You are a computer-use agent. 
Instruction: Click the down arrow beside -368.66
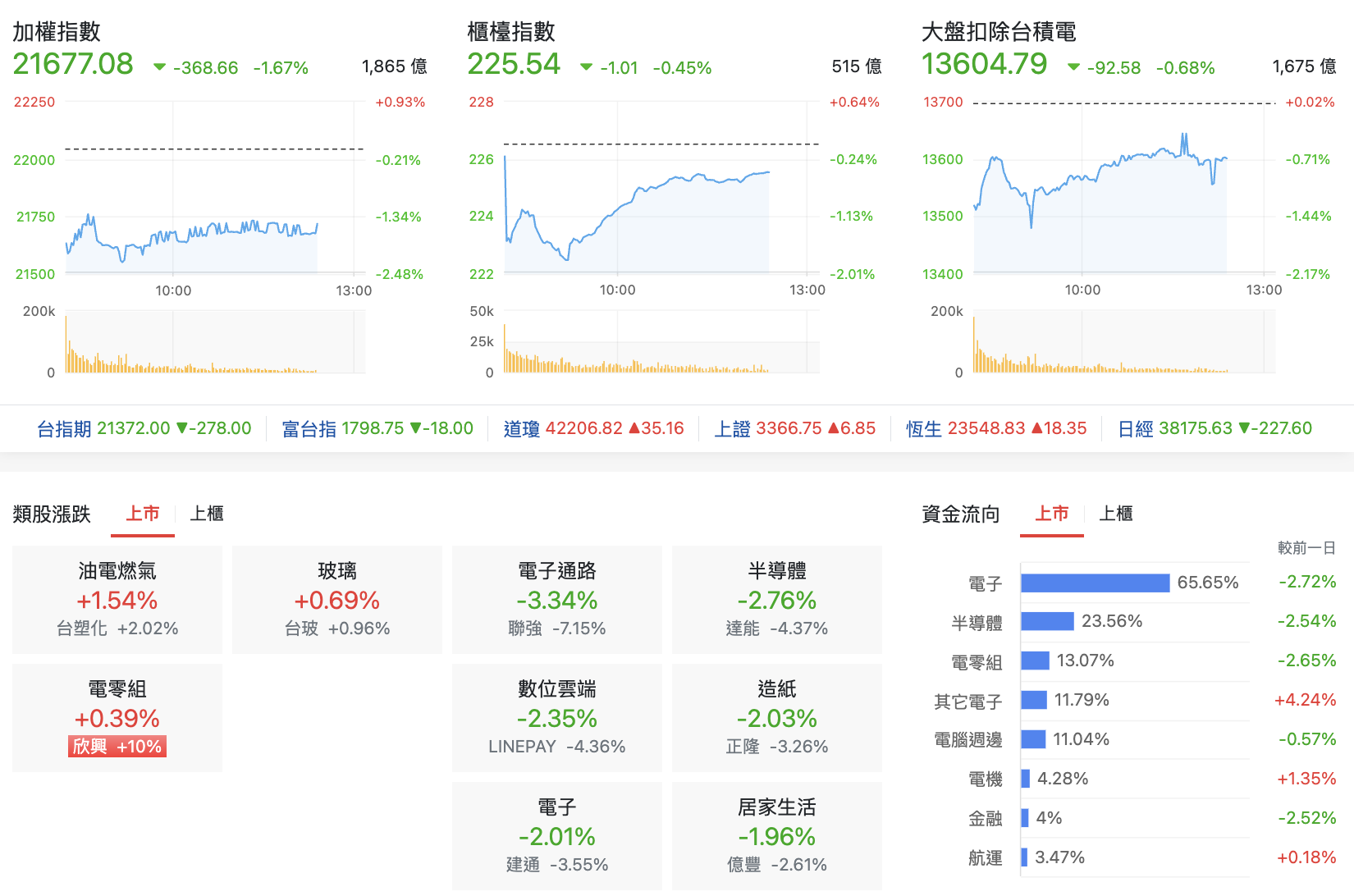tap(160, 67)
